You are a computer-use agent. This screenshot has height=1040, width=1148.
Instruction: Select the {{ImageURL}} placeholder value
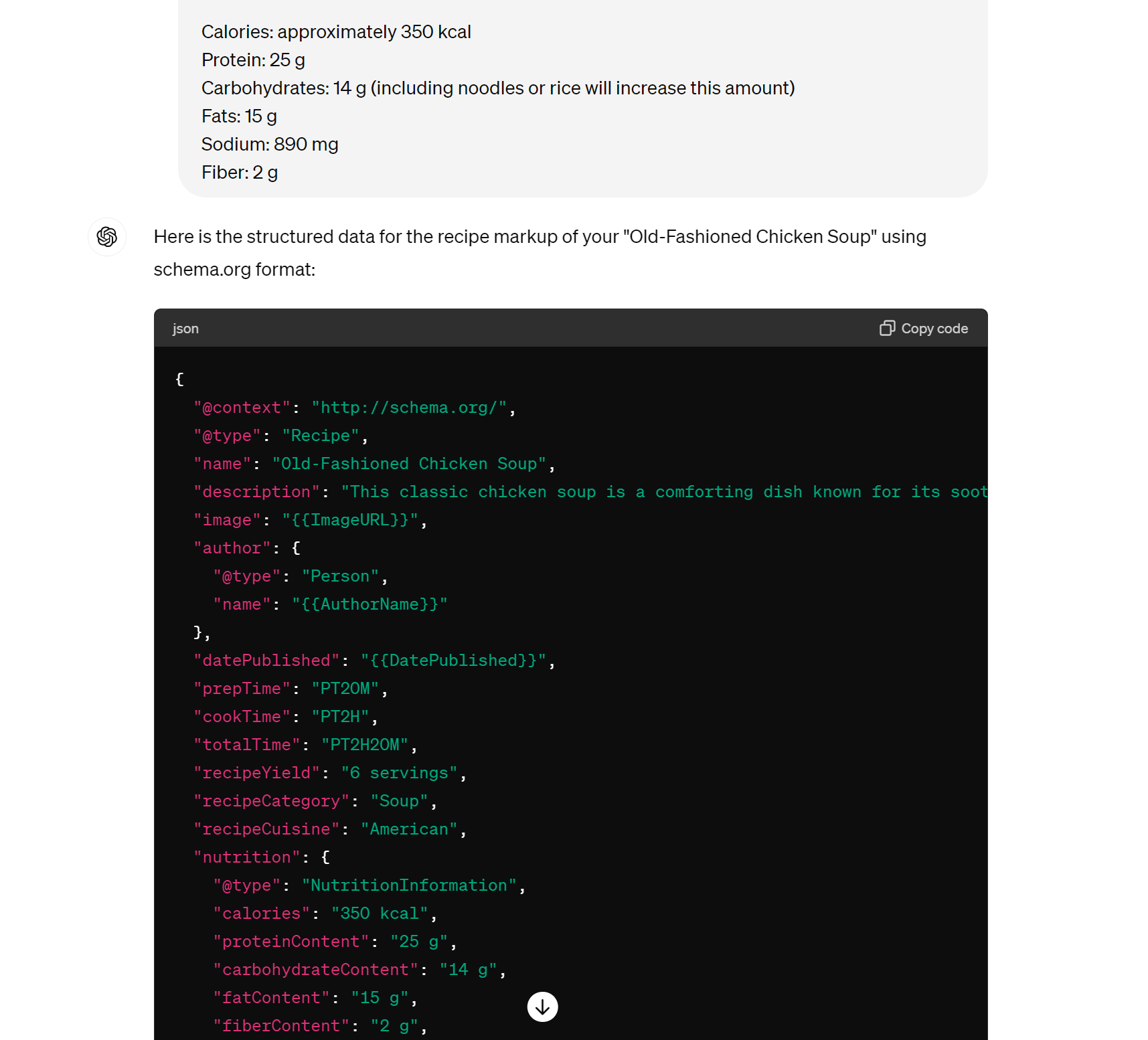(x=351, y=520)
